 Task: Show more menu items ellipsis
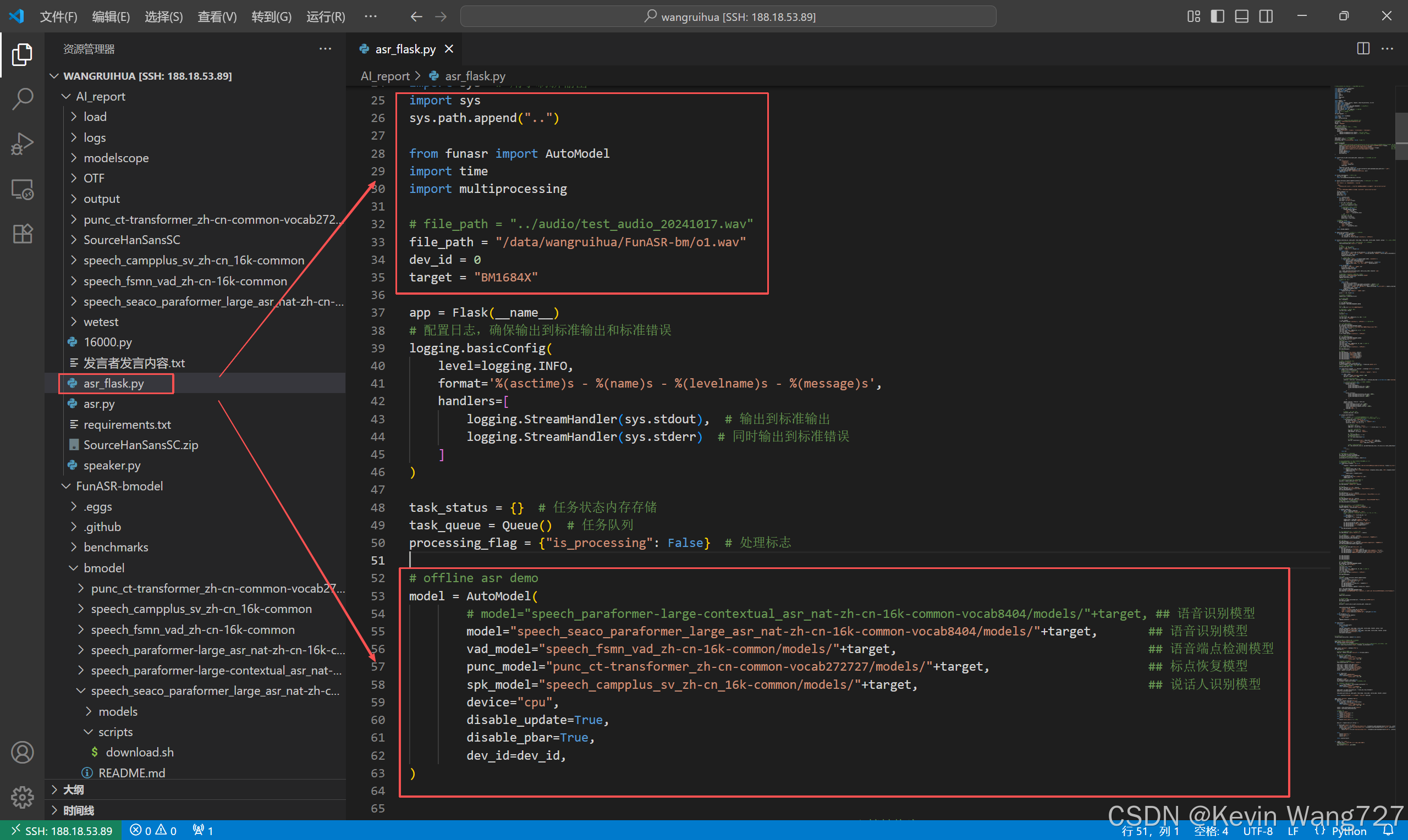371,16
